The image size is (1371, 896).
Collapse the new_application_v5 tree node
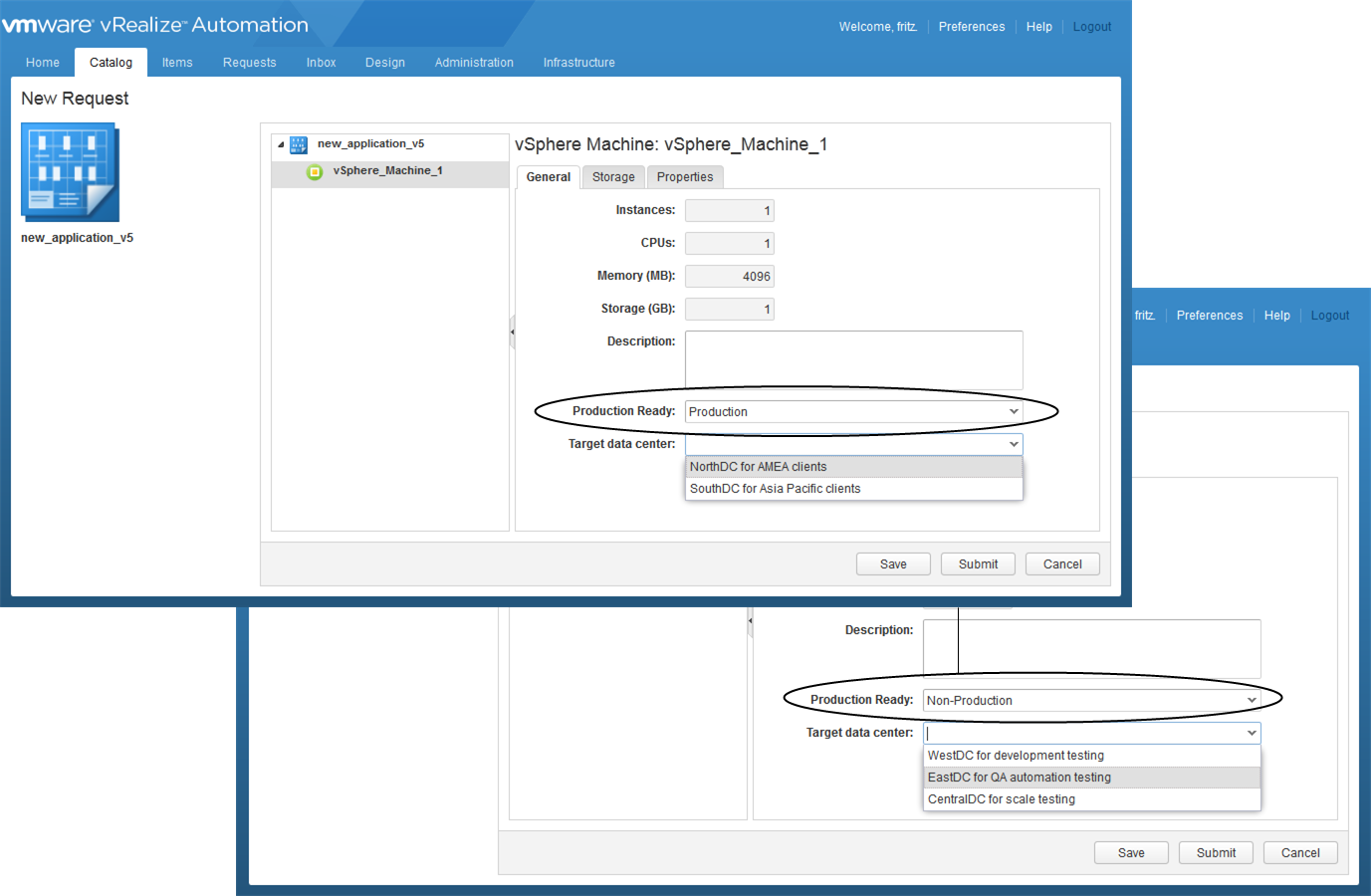(281, 144)
